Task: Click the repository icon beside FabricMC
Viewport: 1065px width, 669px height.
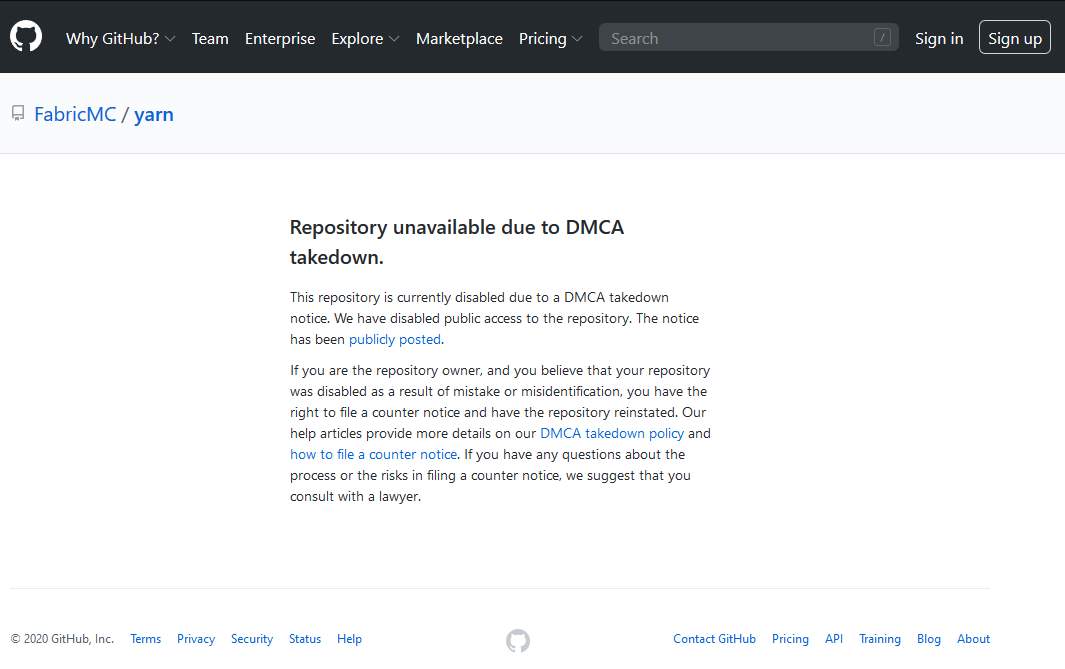Action: coord(18,114)
